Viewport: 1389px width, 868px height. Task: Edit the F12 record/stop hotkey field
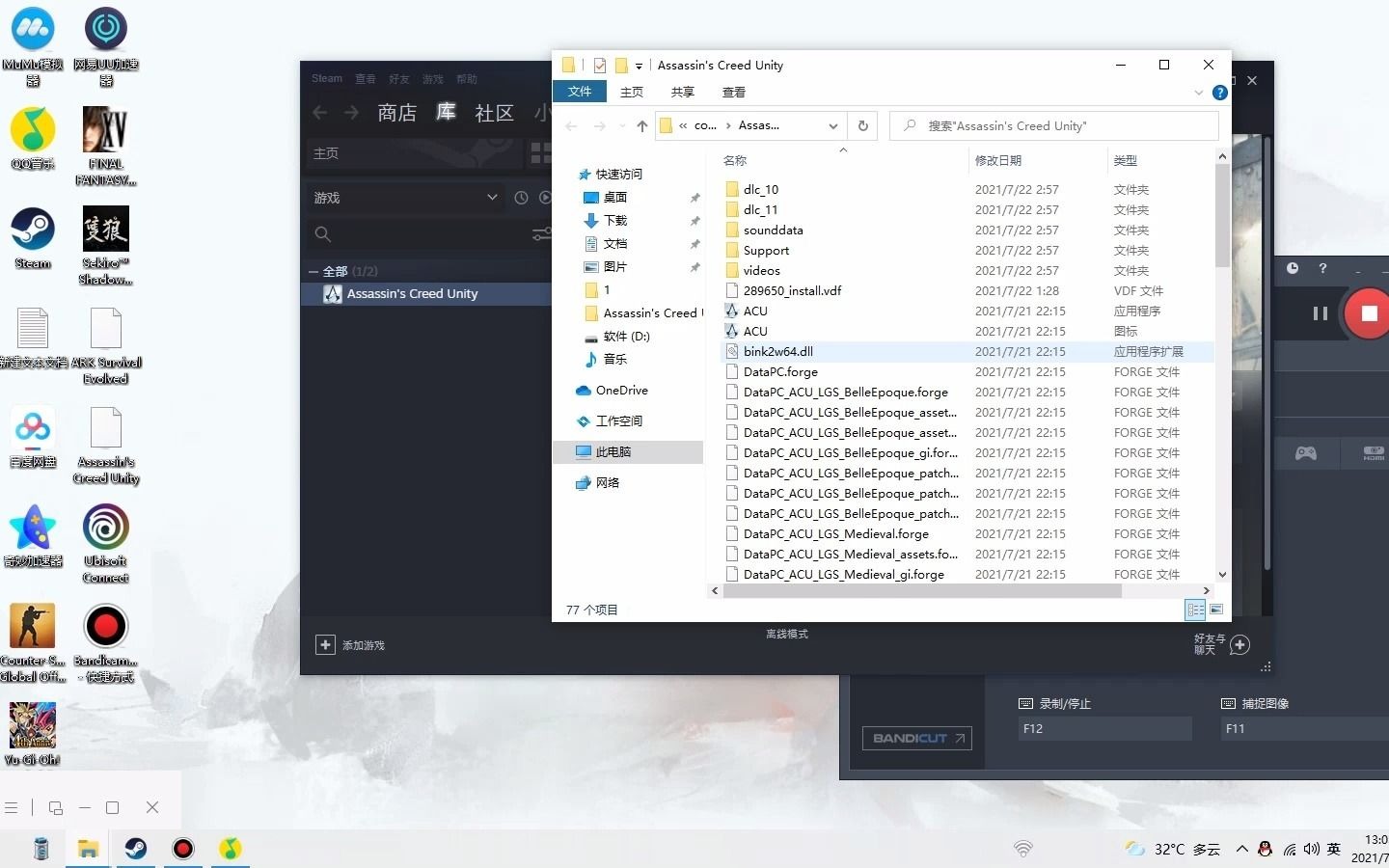pos(1104,729)
